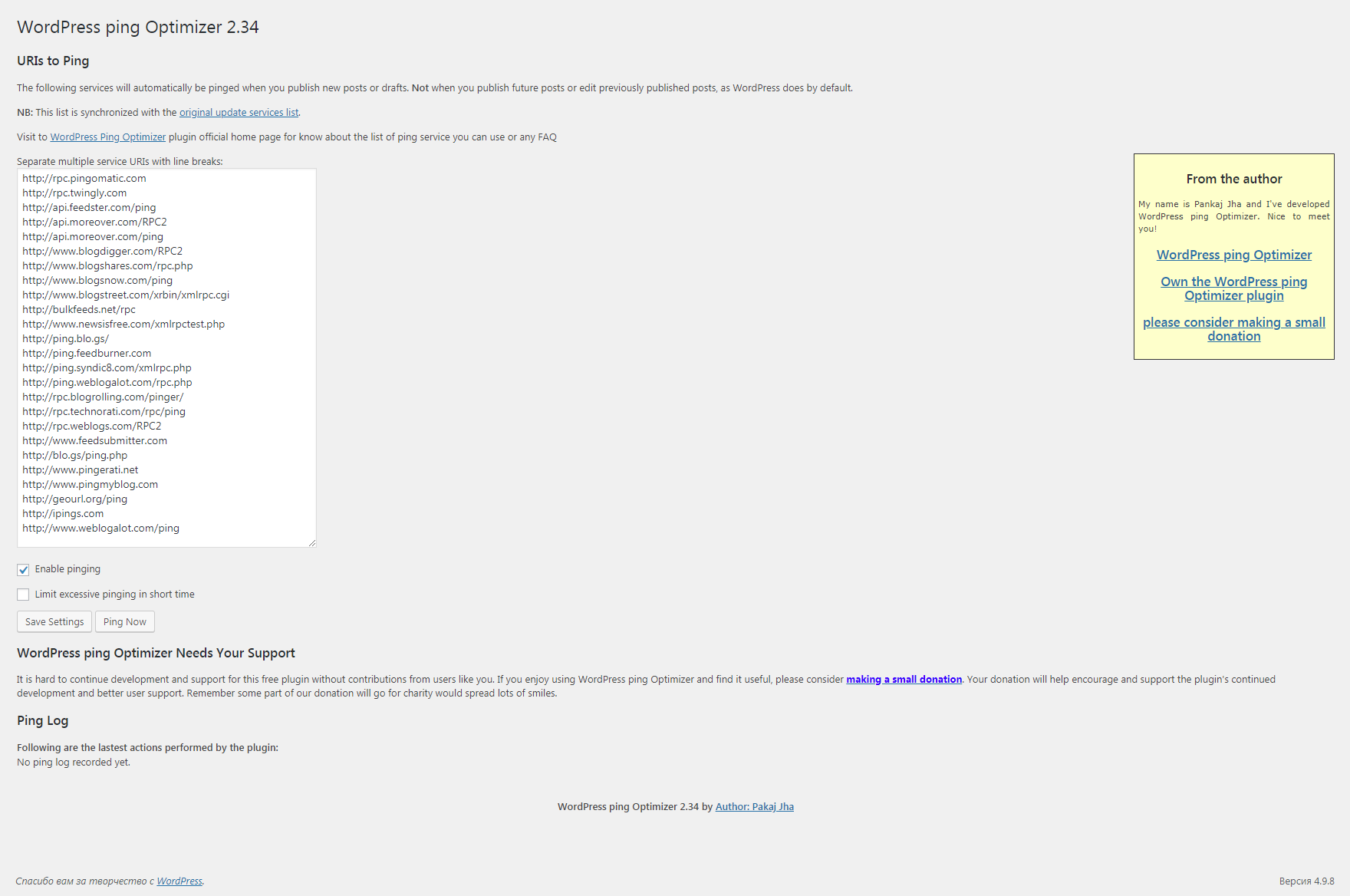Click the http://api.moreover.com/RPC2 line

click(94, 222)
